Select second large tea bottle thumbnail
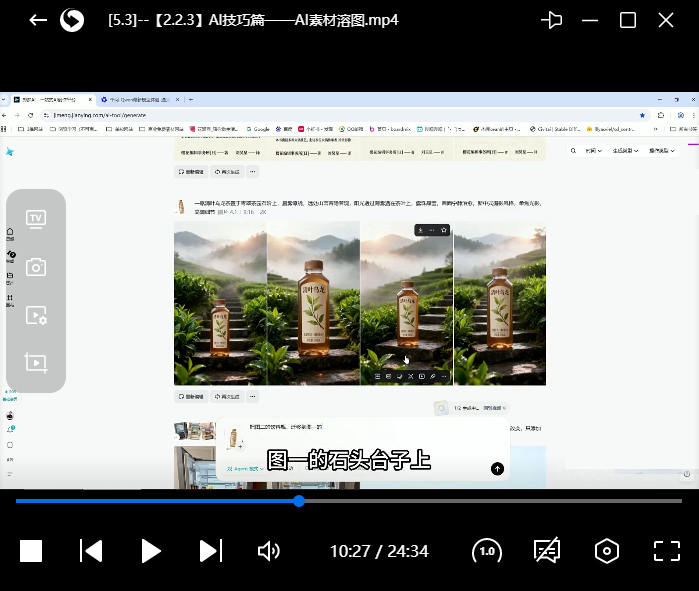The height and width of the screenshot is (591, 699). pos(313,303)
